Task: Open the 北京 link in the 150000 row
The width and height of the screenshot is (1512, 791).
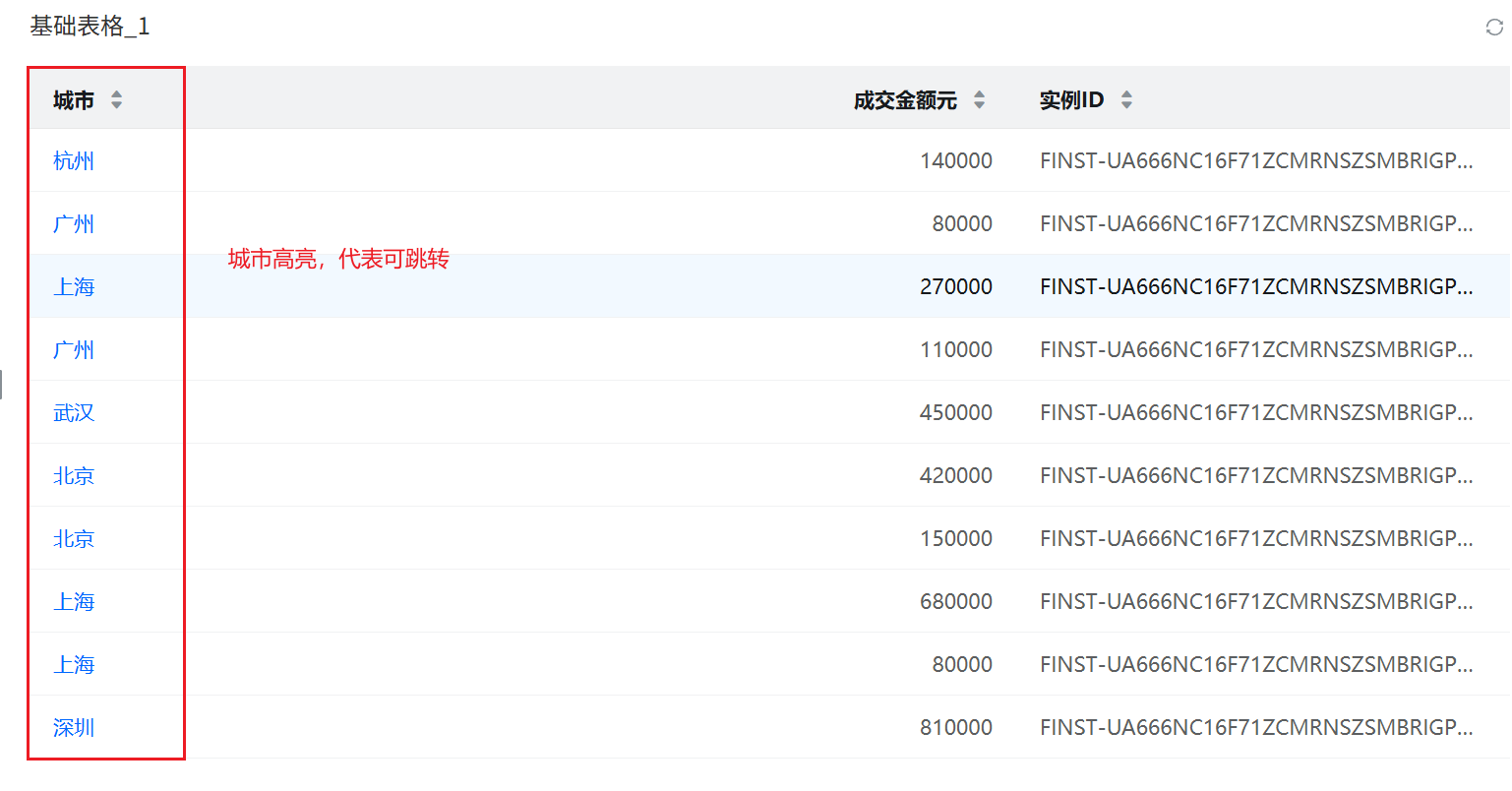Action: pyautogui.click(x=74, y=539)
